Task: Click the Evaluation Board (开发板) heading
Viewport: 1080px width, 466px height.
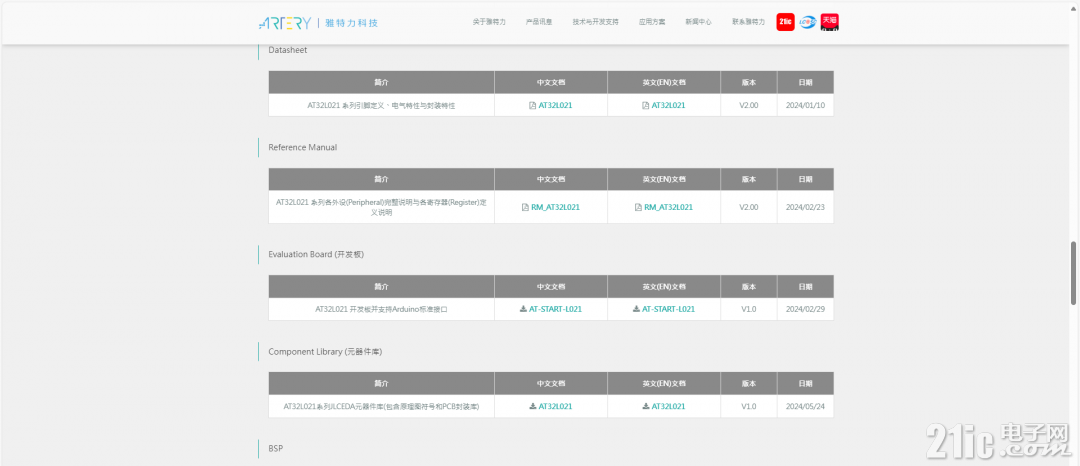Action: click(316, 254)
